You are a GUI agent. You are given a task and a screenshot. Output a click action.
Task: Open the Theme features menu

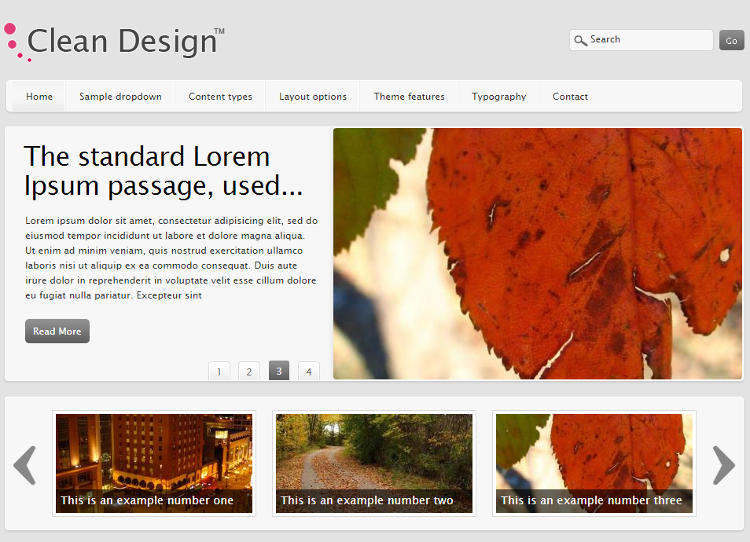coord(409,97)
